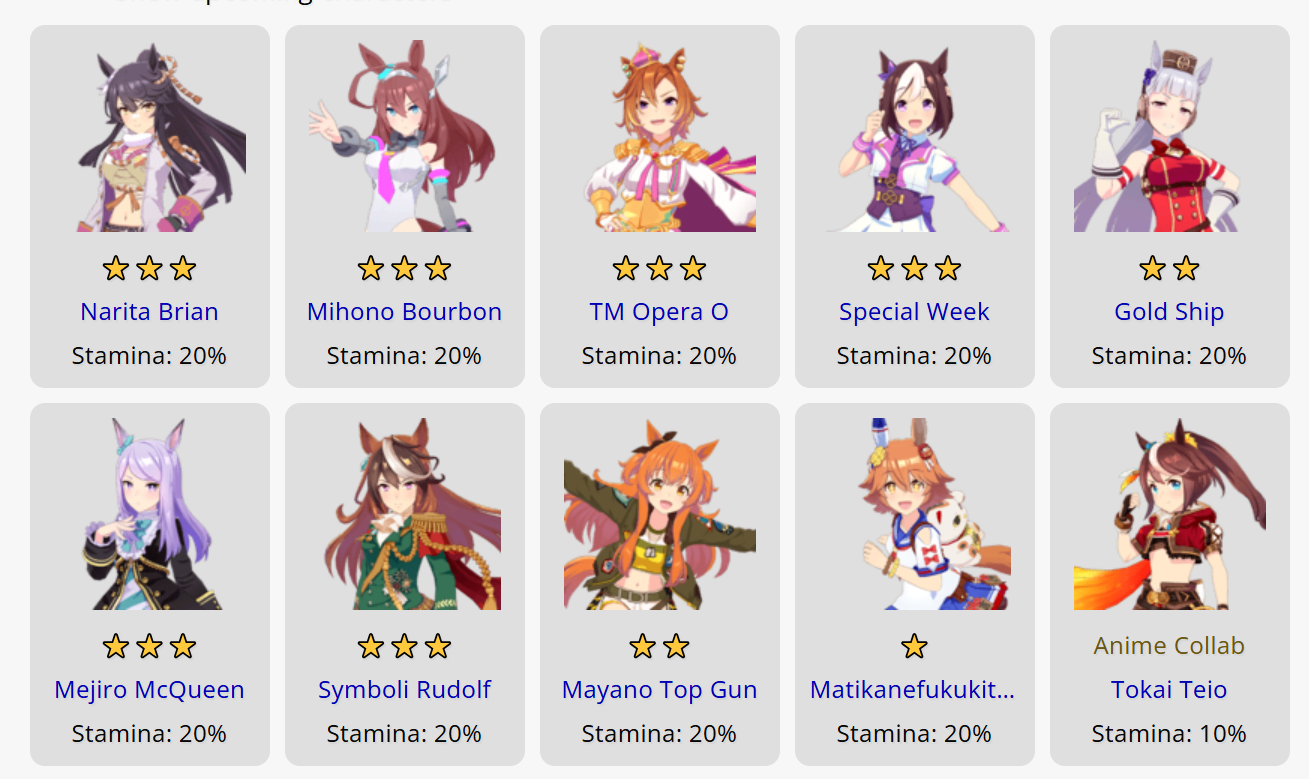Click the Mihono Bourbon name link
This screenshot has width=1309, height=779.
click(404, 312)
